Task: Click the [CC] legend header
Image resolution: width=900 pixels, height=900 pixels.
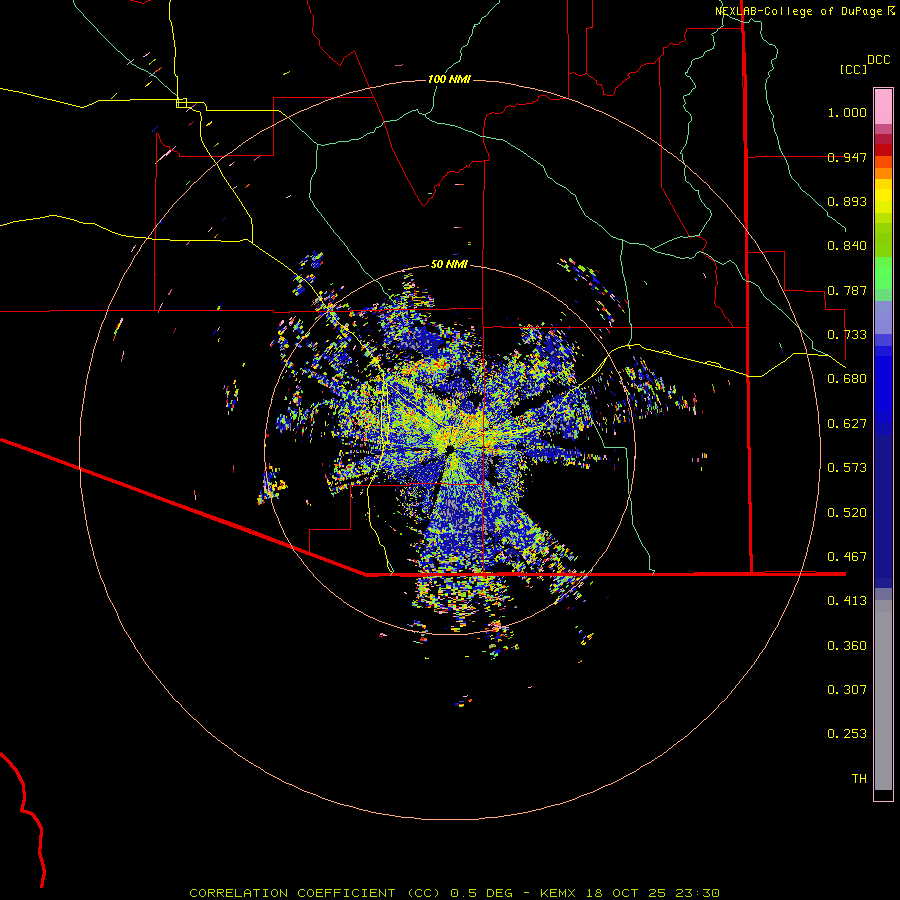Action: pyautogui.click(x=853, y=69)
